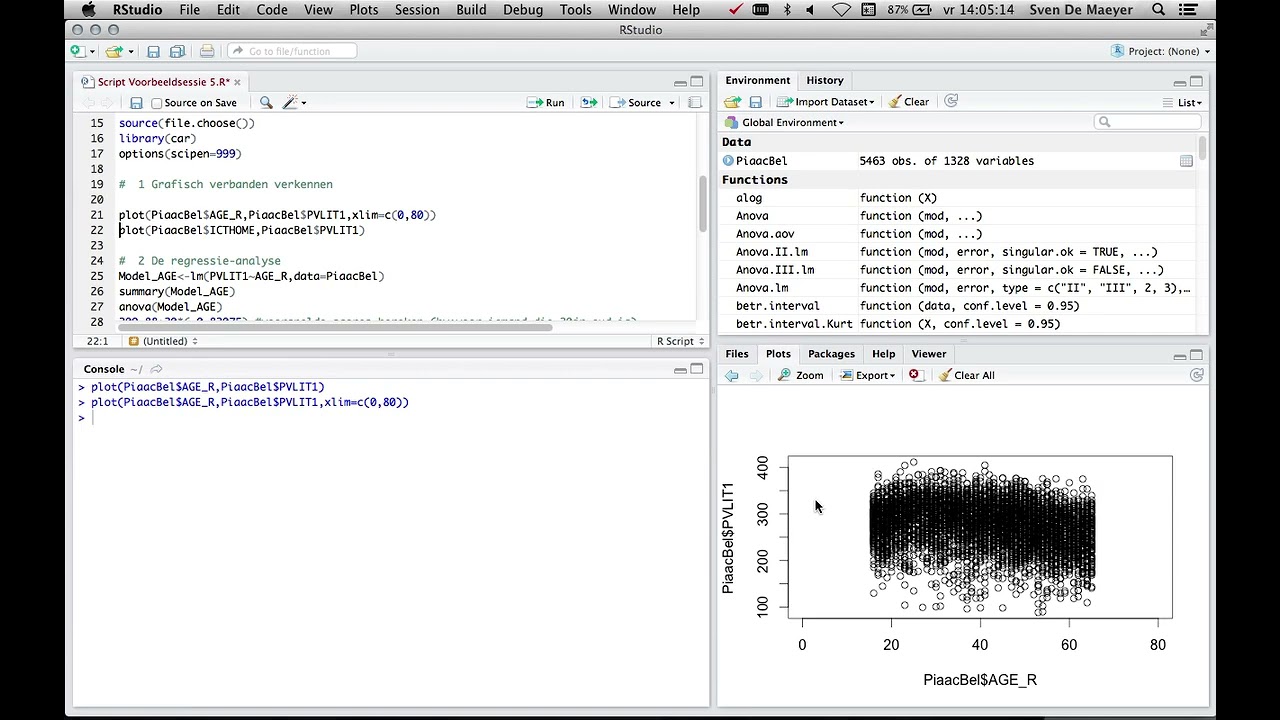Click the save all documents icon
The height and width of the screenshot is (720, 1280).
point(177,51)
